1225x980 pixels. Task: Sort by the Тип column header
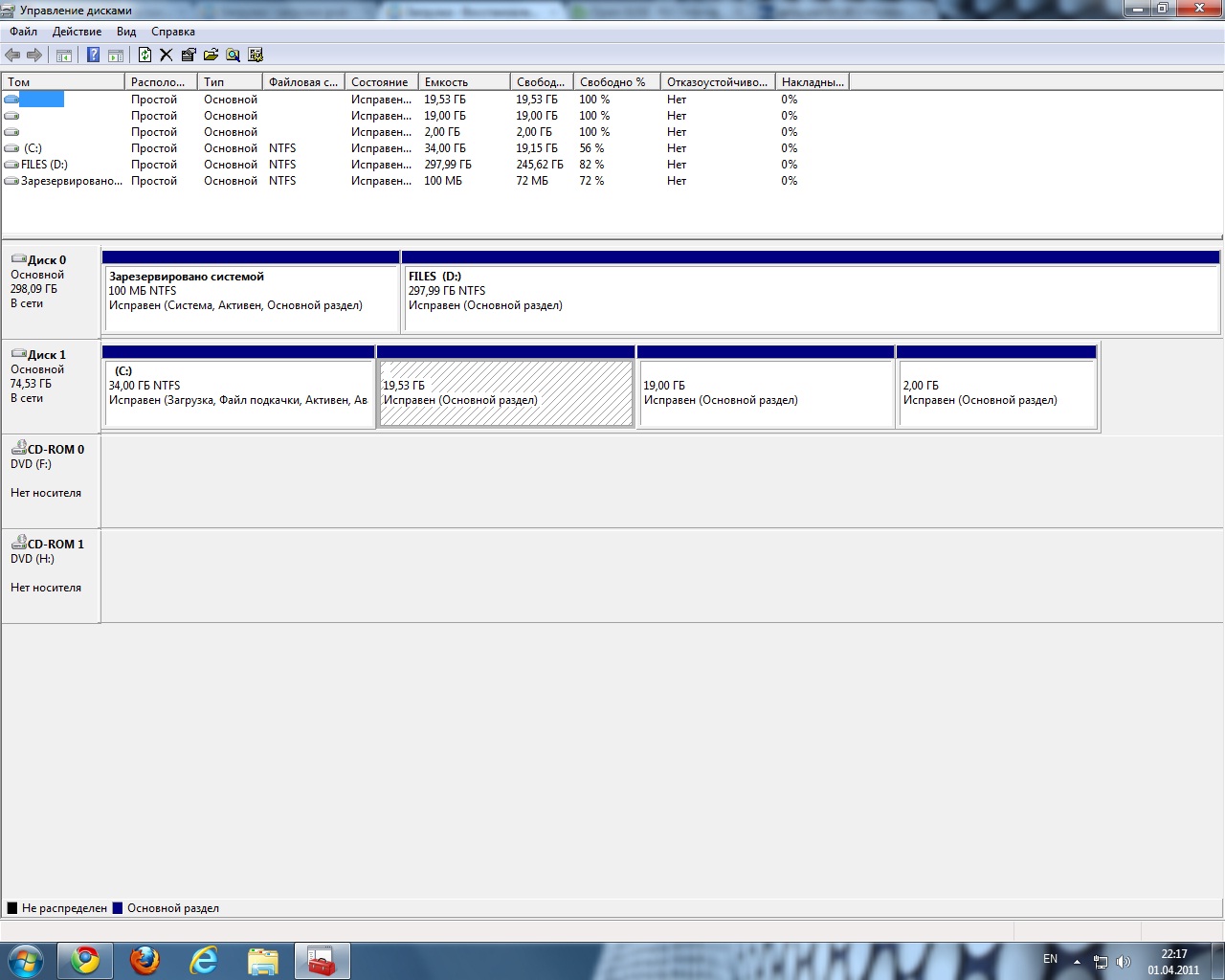click(x=230, y=82)
